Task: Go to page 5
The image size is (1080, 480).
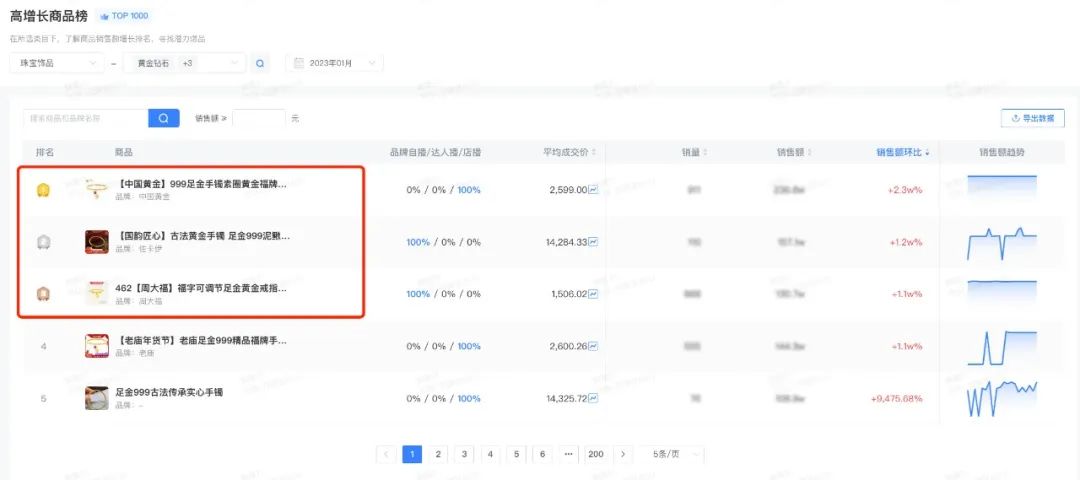Action: 516,454
